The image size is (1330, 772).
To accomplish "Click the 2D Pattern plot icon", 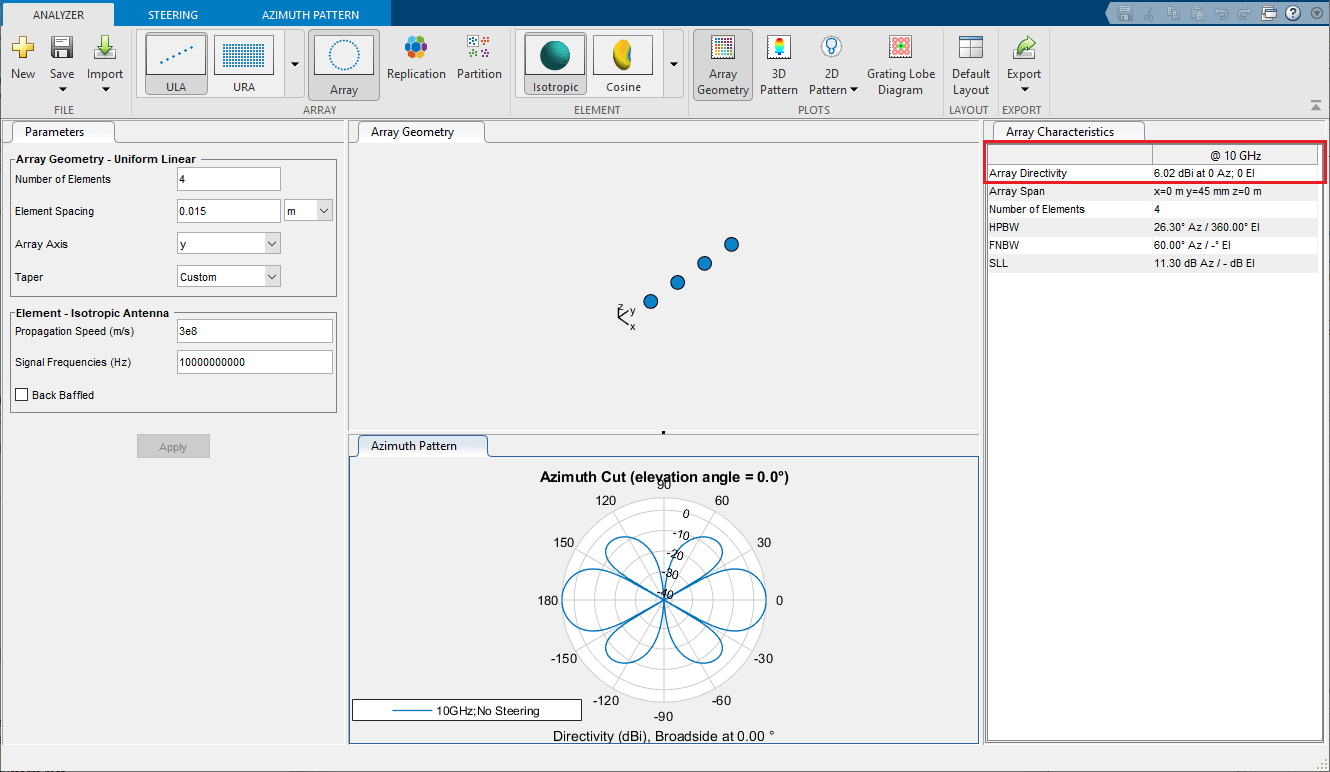I will [830, 47].
